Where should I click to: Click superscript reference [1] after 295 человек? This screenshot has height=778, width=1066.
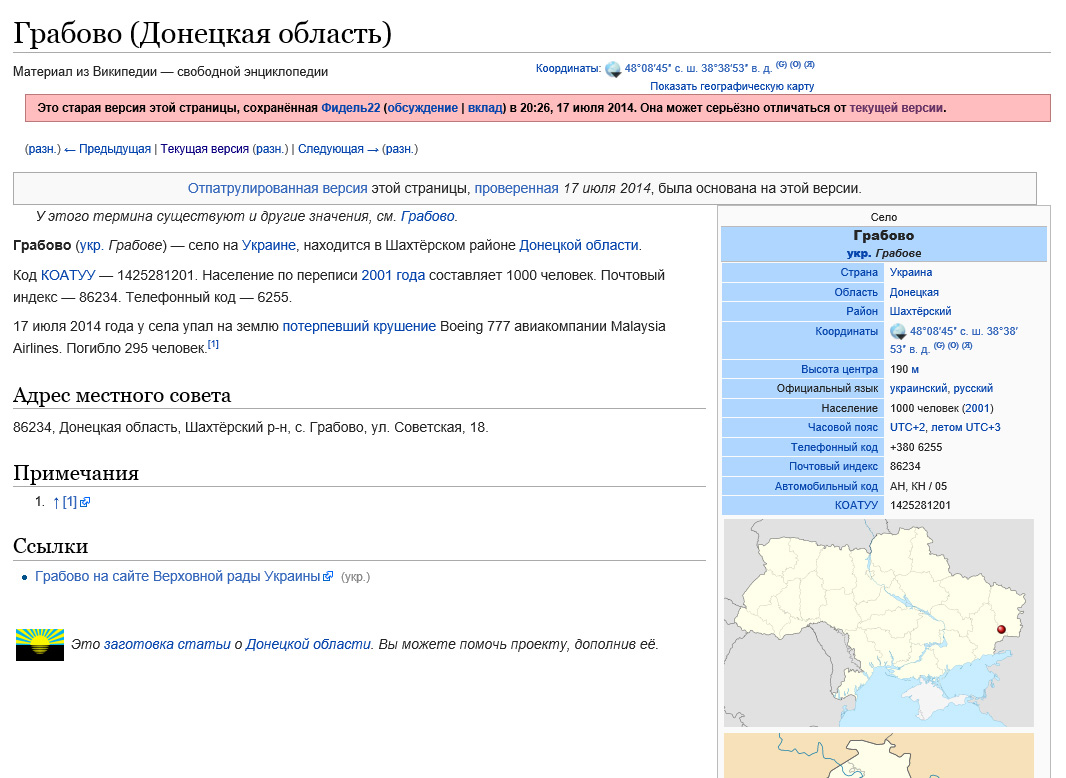tap(213, 344)
